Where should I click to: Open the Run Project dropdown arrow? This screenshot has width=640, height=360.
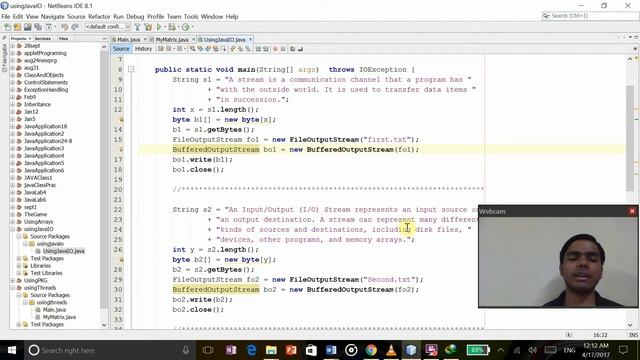tap(165, 27)
